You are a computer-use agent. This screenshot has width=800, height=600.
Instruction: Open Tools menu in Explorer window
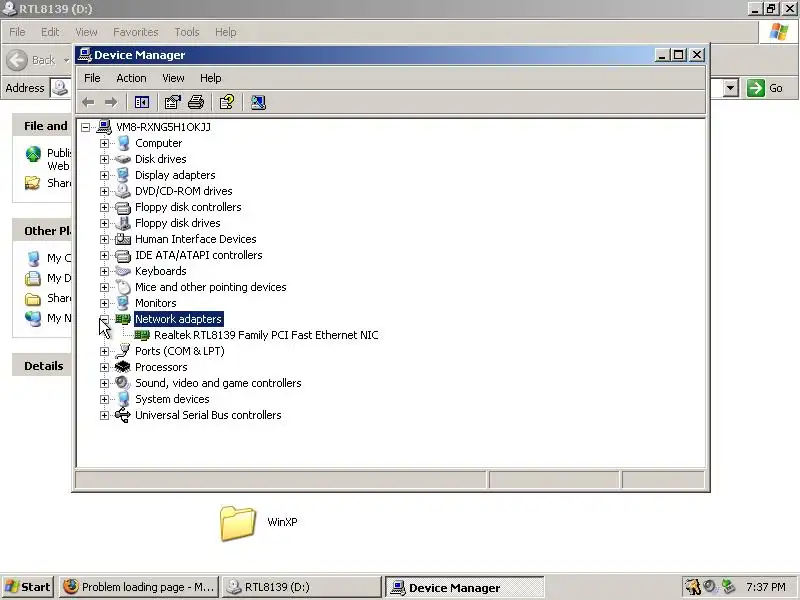click(x=187, y=32)
